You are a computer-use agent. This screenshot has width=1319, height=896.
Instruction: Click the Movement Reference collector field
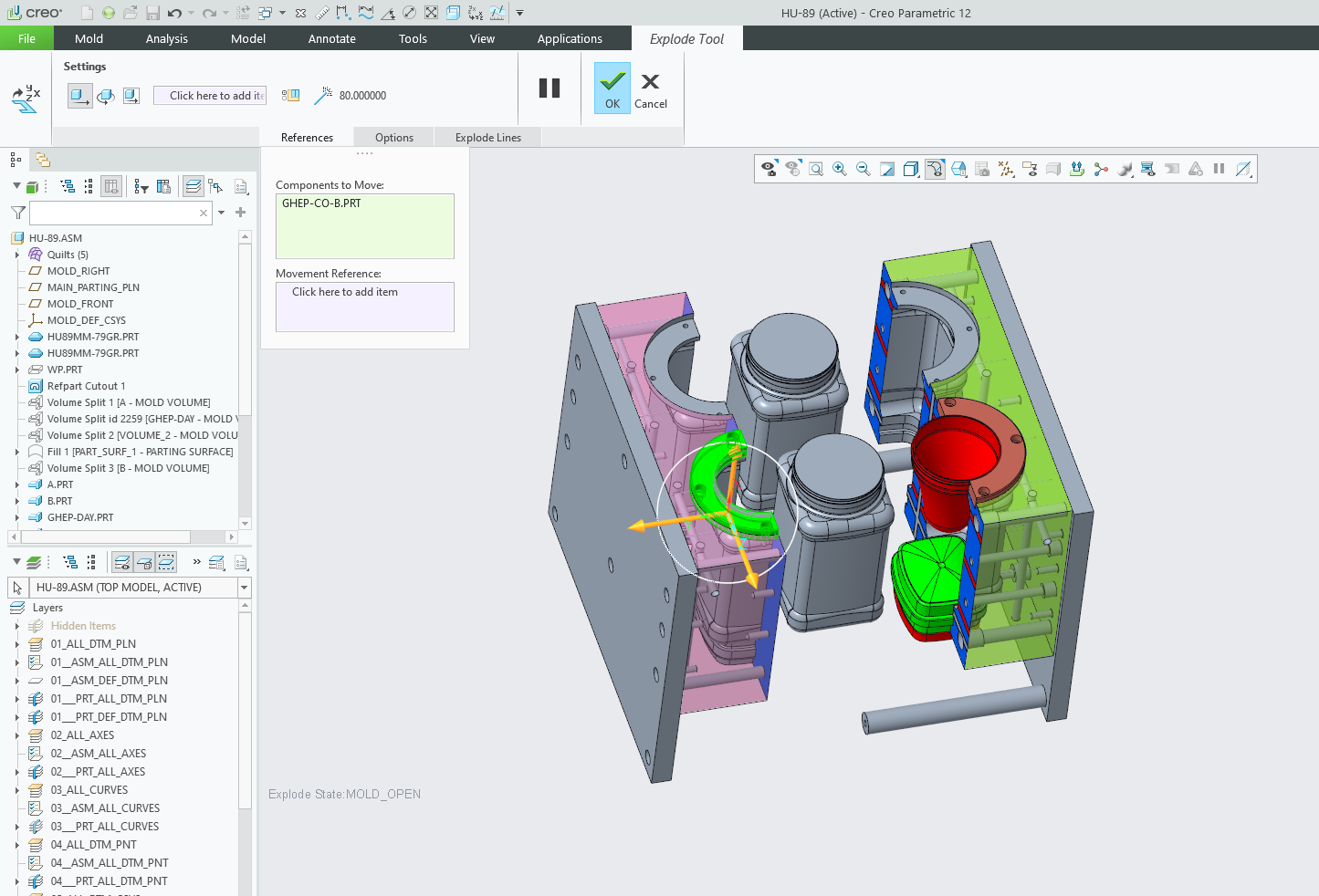[x=364, y=307]
